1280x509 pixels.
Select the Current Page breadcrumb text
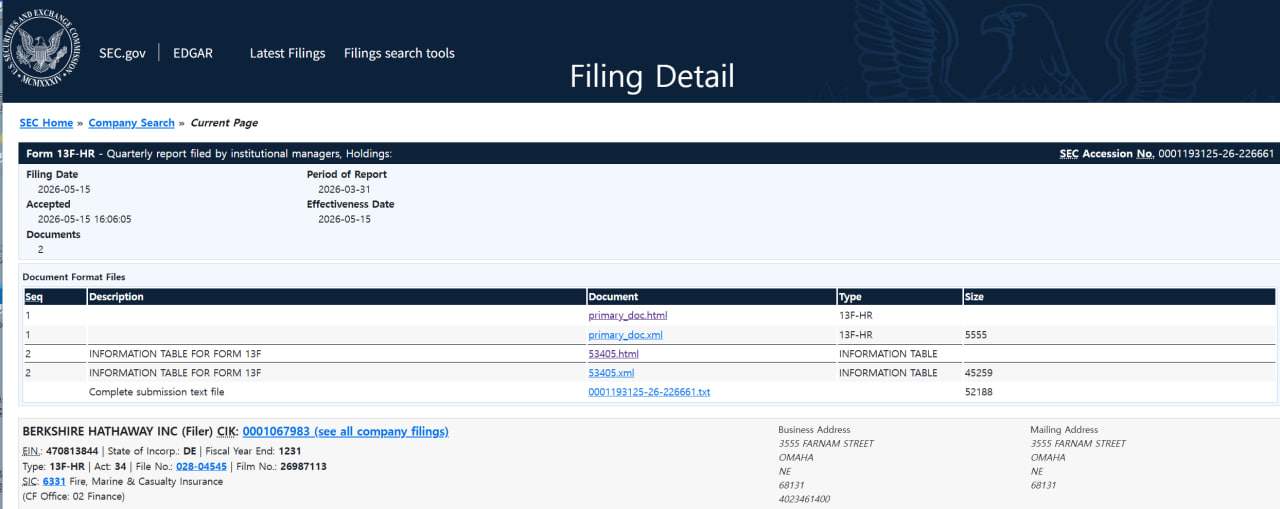point(224,123)
